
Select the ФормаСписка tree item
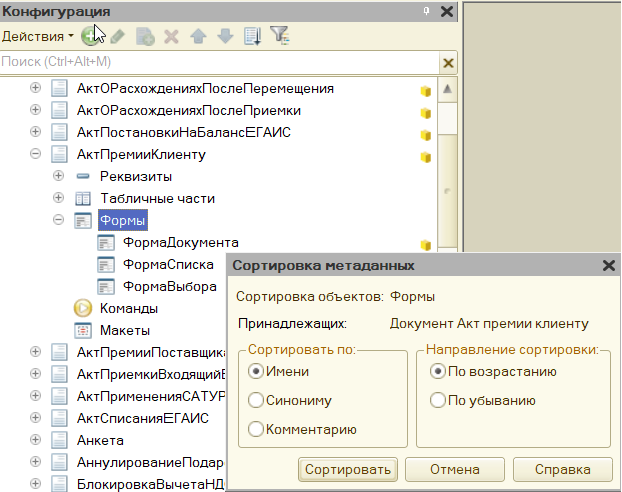pos(168,264)
